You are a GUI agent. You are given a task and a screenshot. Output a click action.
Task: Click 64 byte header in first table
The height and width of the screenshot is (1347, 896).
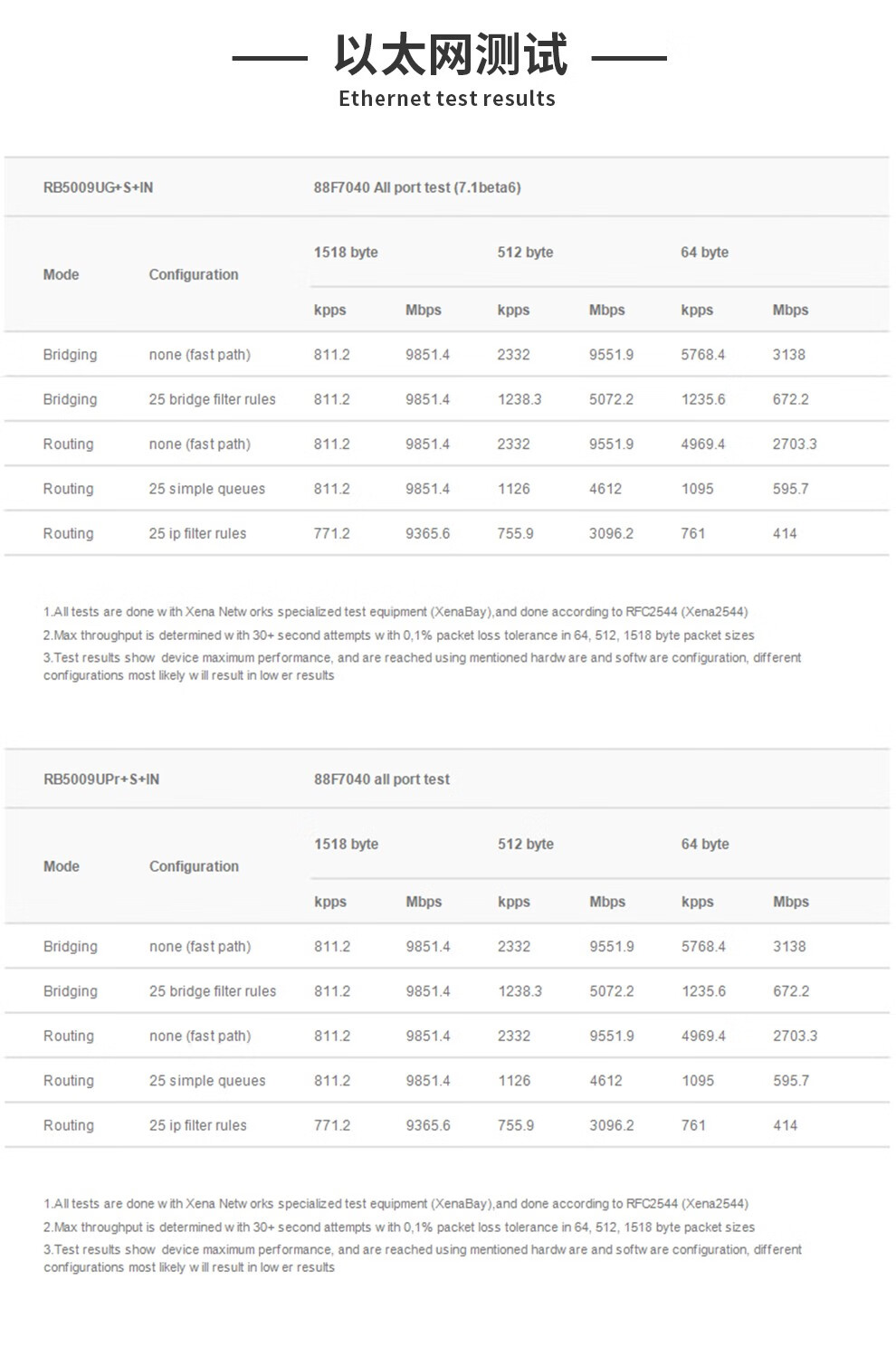point(705,253)
